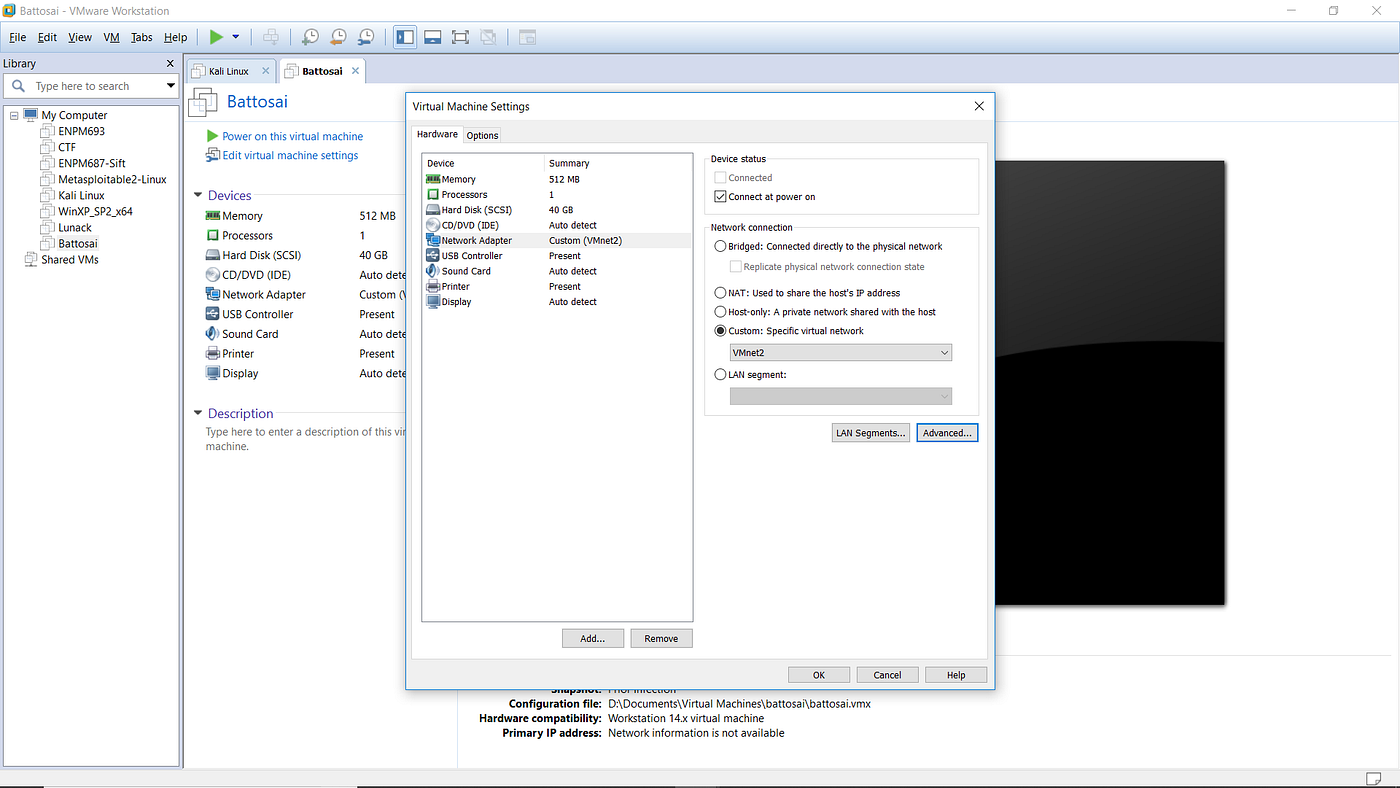This screenshot has height=788, width=1400.
Task: Select the CTF virtual machine in Library
Action: [x=67, y=147]
